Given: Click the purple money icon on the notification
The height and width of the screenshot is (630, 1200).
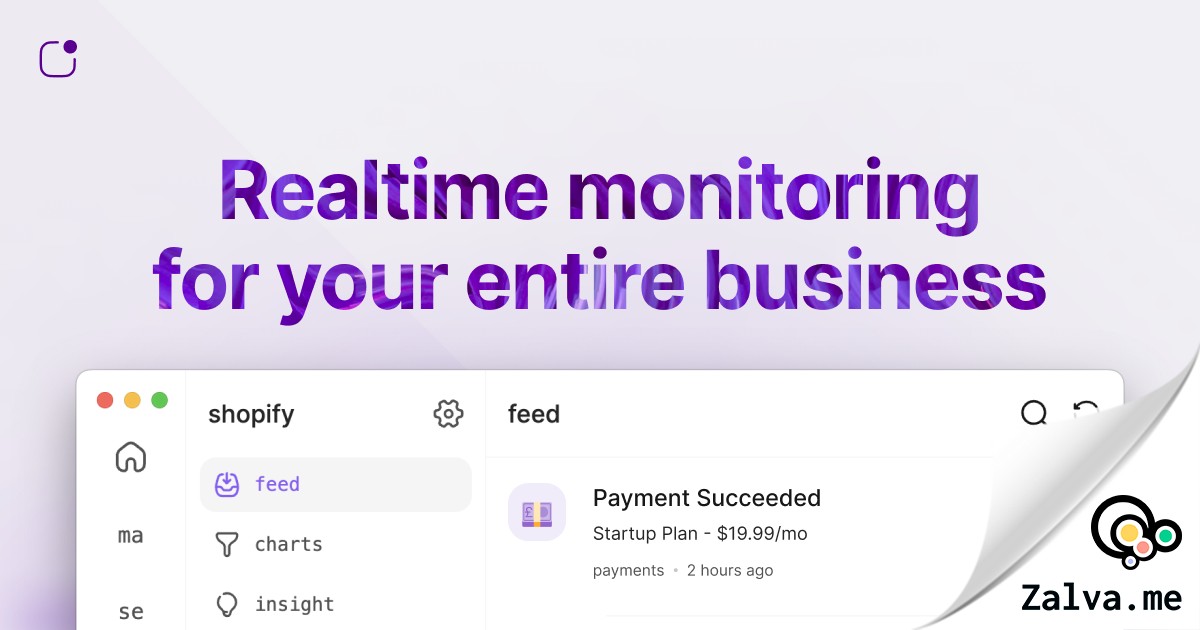Looking at the screenshot, I should coord(537,512).
